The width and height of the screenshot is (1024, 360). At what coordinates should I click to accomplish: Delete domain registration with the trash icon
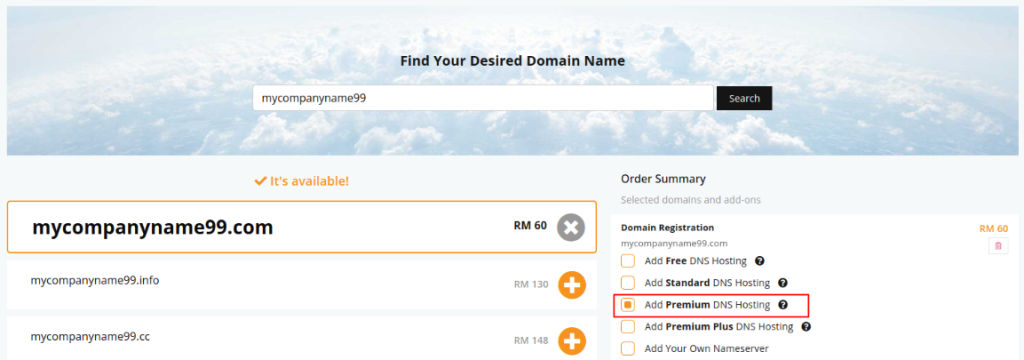point(998,246)
